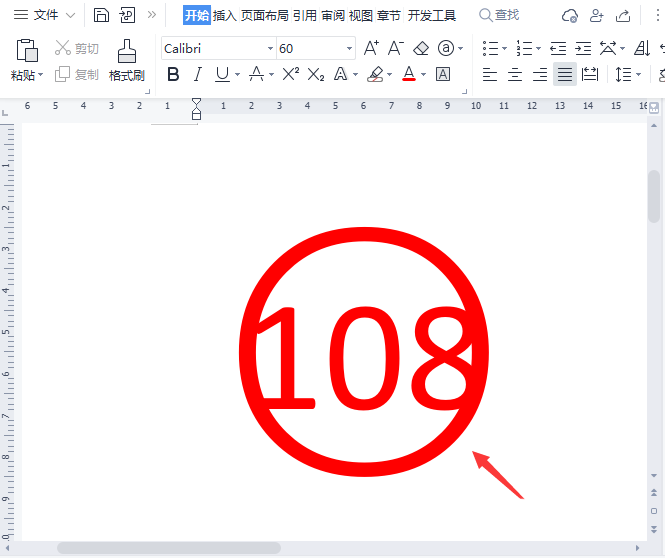Toggle underline formatting

(x=221, y=74)
